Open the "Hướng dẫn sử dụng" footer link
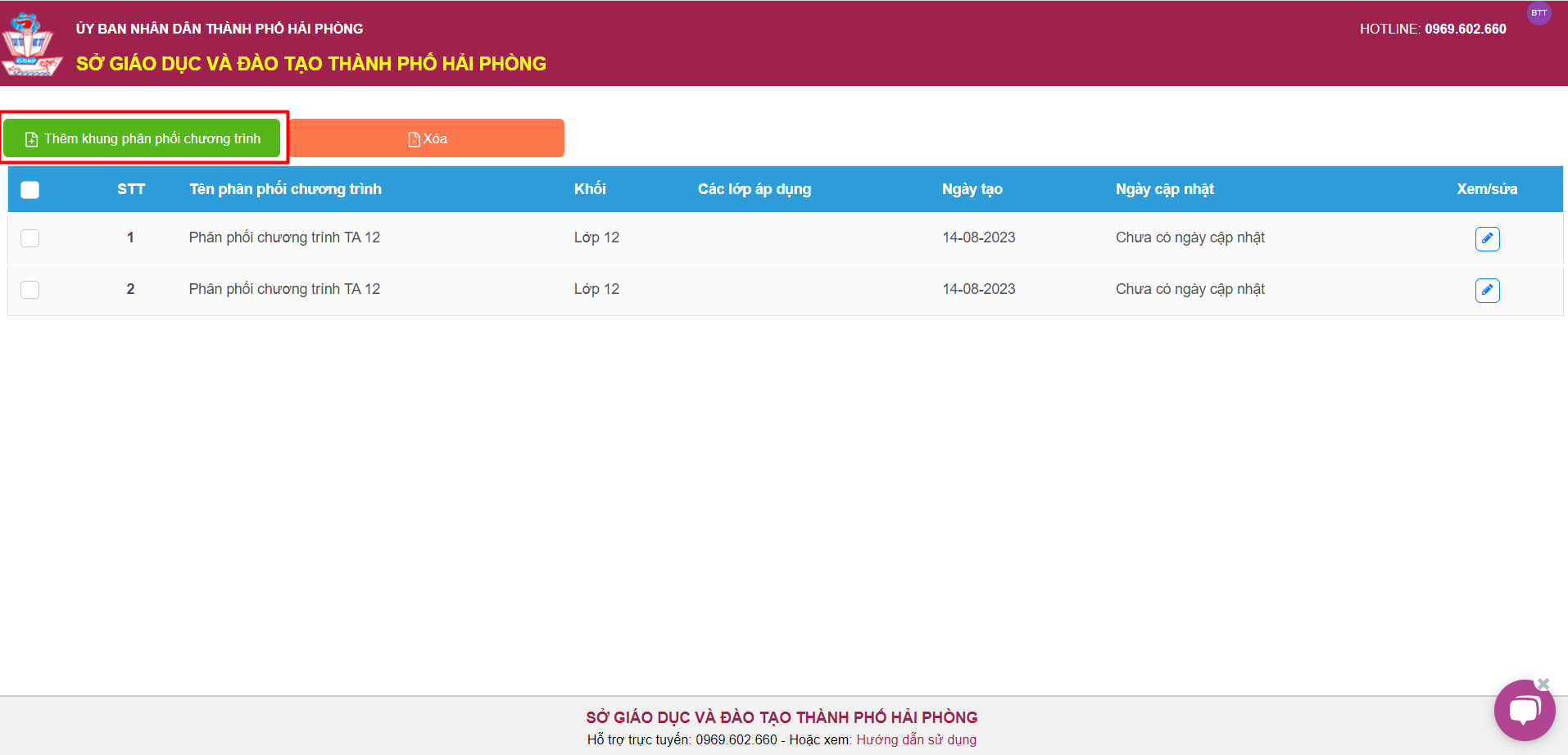 (x=916, y=739)
